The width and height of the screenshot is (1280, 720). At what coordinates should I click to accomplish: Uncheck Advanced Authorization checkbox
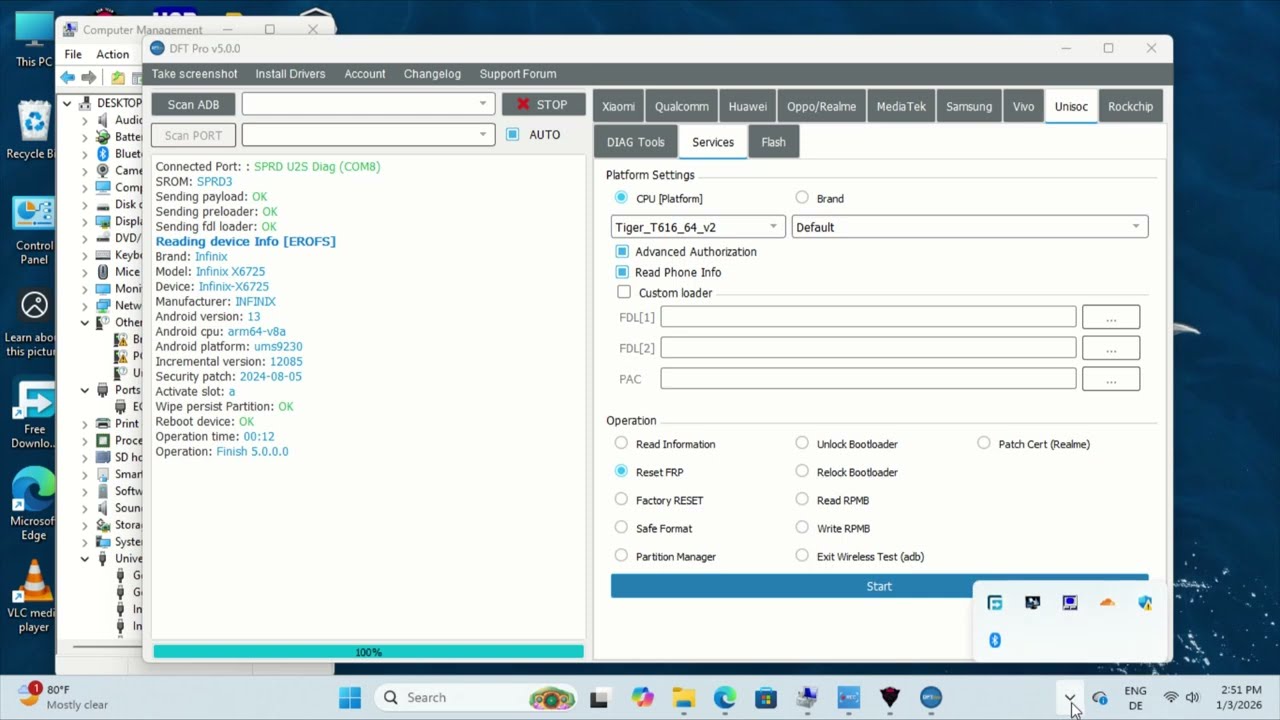[622, 252]
